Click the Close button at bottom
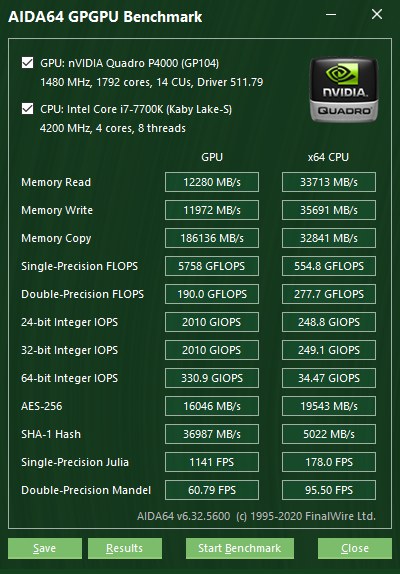This screenshot has width=400, height=574. pos(355,548)
